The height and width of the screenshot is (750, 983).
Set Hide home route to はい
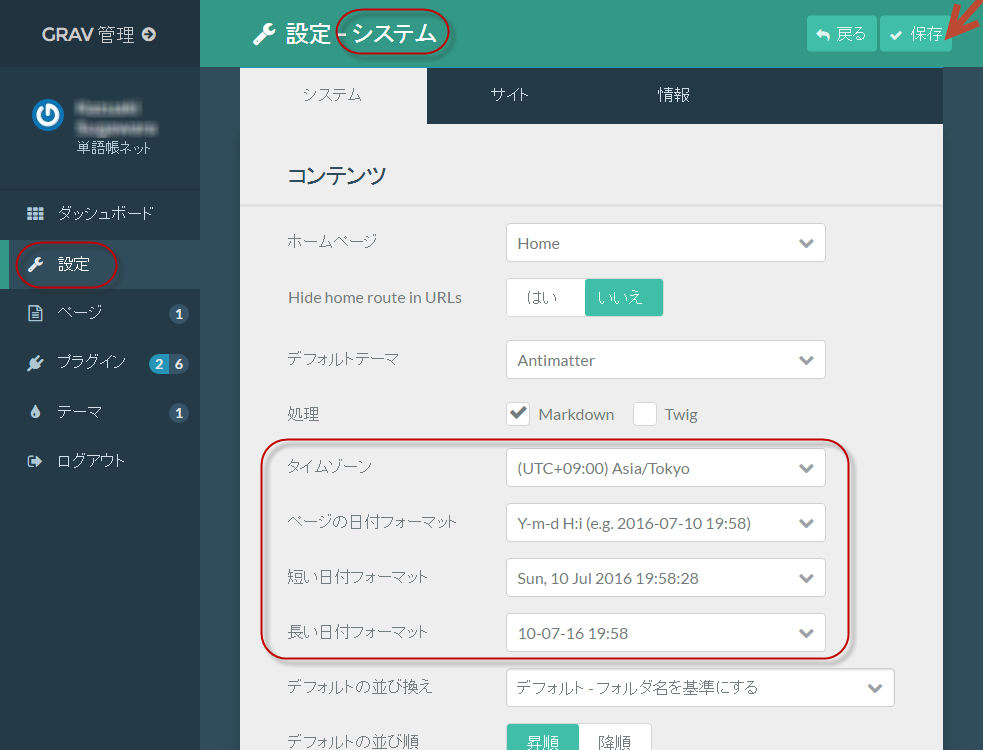point(545,297)
